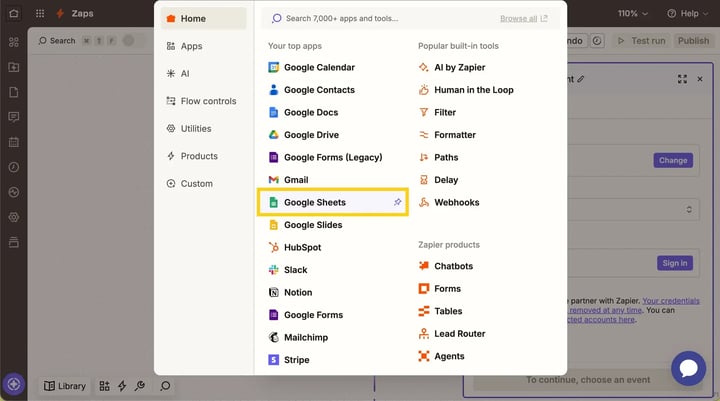Screen dimensions: 720x401
Task: Click the lightning bolt icon in bottom toolbar
Action: click(122, 386)
